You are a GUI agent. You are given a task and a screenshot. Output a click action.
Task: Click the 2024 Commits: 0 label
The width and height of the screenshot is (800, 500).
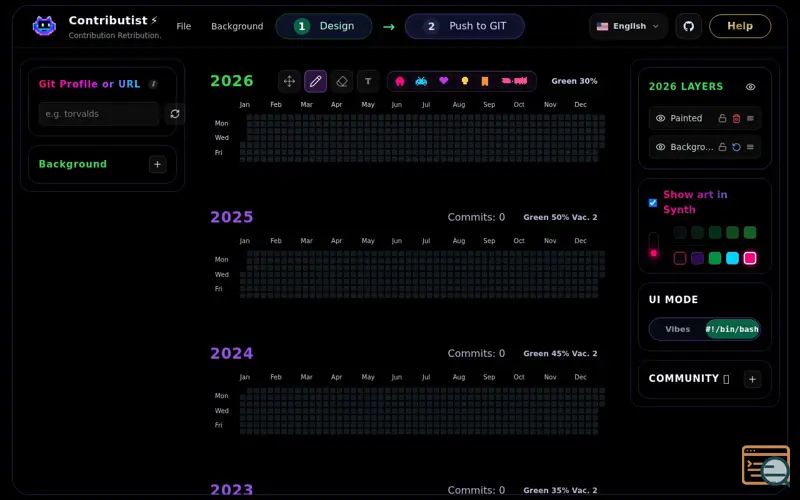click(477, 354)
